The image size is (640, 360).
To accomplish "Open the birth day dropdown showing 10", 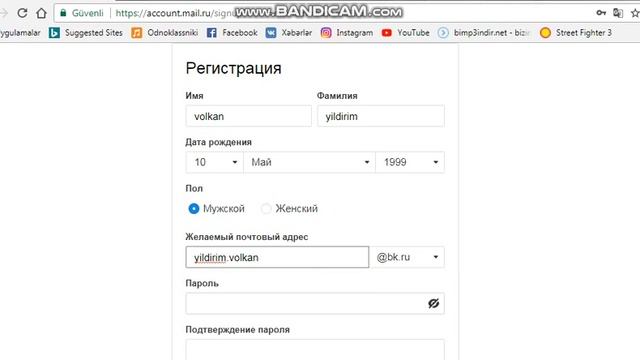I will coord(214,162).
